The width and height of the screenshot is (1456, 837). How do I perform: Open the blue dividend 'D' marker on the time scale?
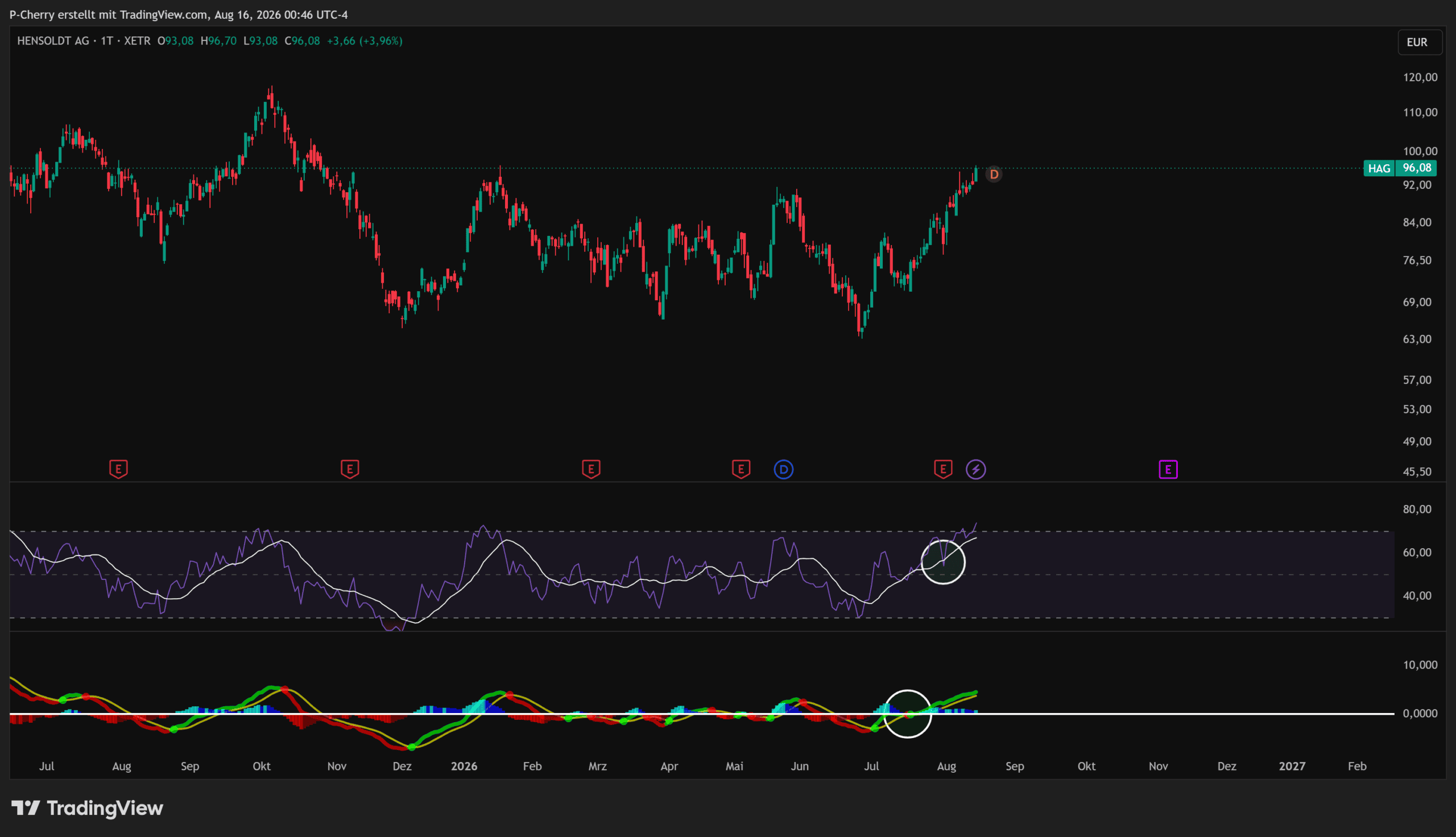784,469
